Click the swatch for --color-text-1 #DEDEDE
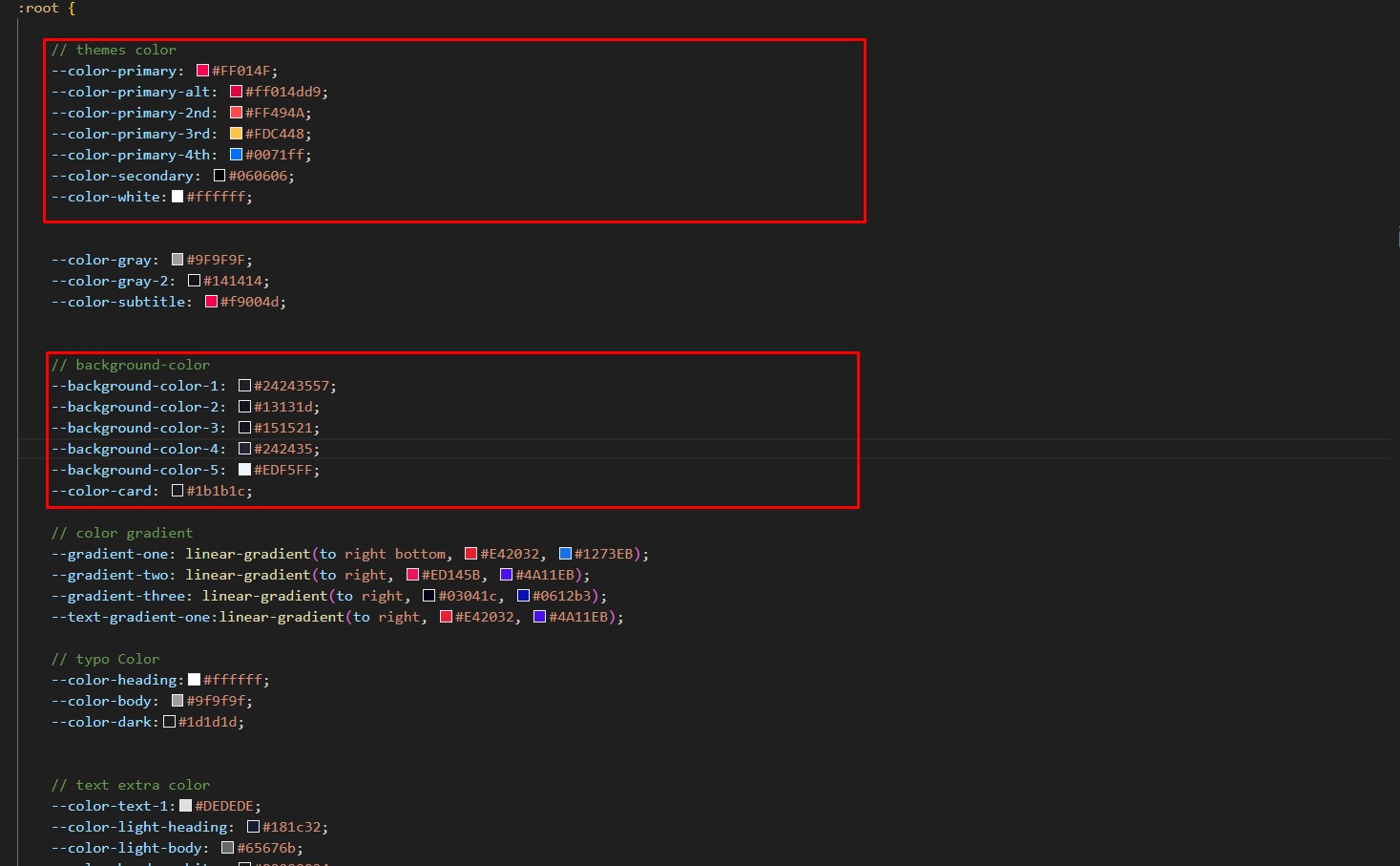 click(x=185, y=806)
